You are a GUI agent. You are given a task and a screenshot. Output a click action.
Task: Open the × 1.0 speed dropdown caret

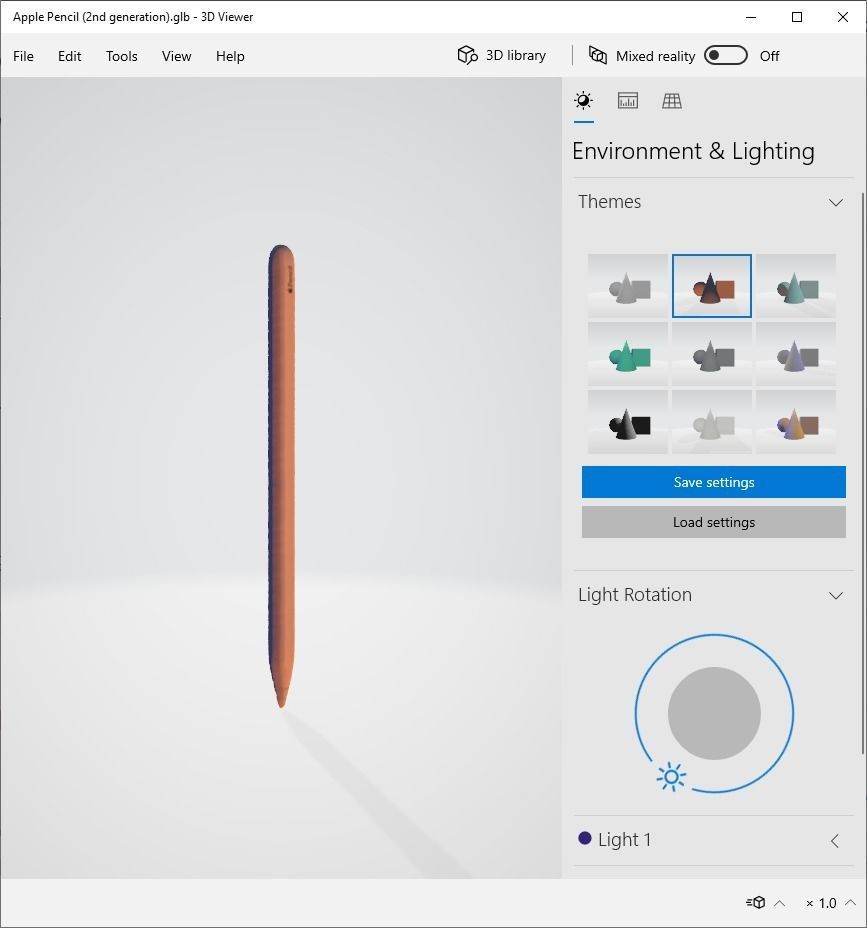[850, 903]
